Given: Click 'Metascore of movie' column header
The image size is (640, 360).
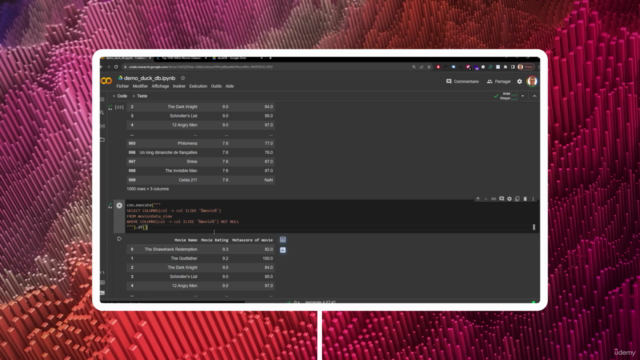Looking at the screenshot, I should [252, 240].
